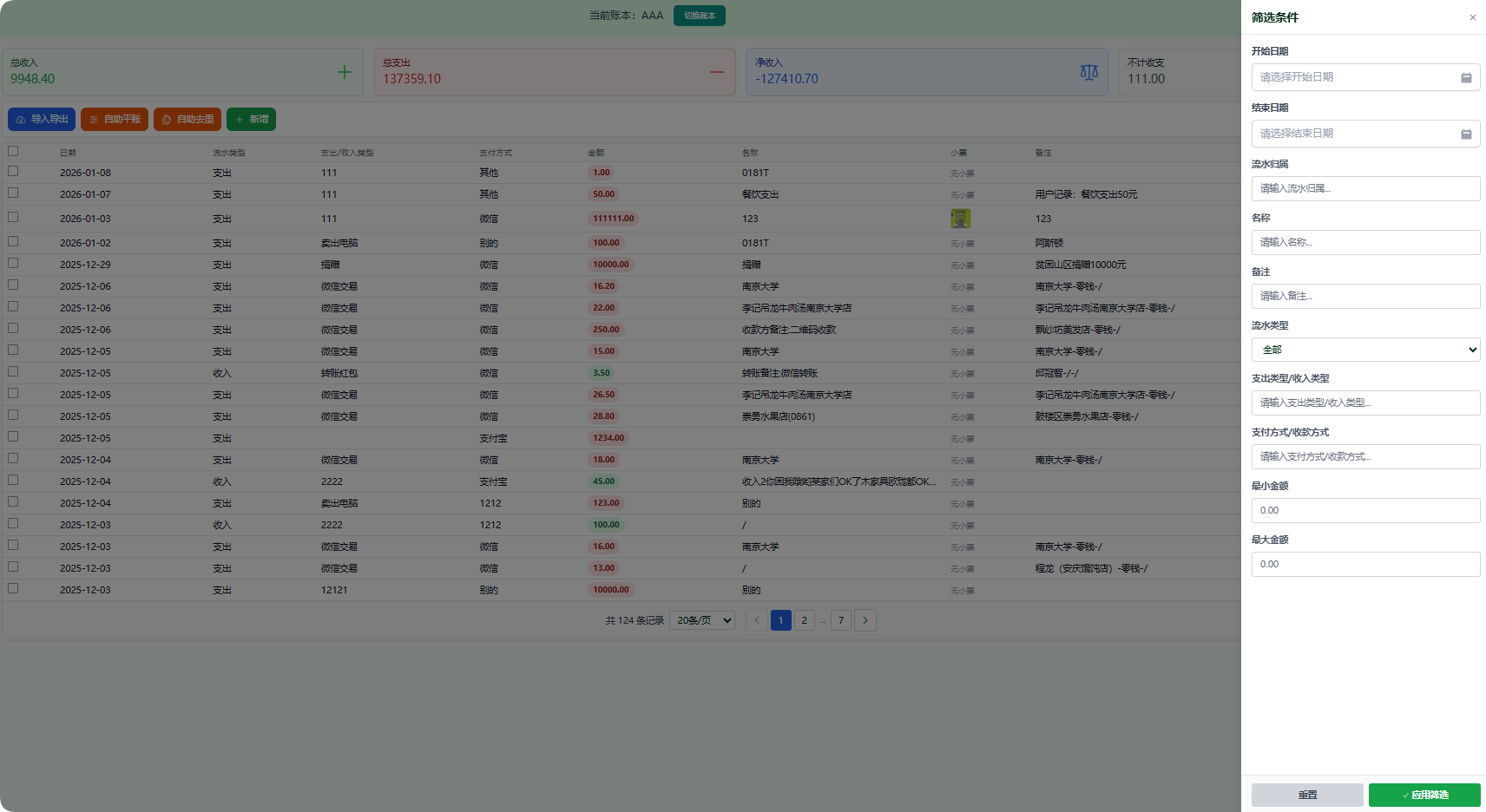This screenshot has width=1486, height=812.
Task: Jump to page 7 in pagination
Action: [x=840, y=620]
